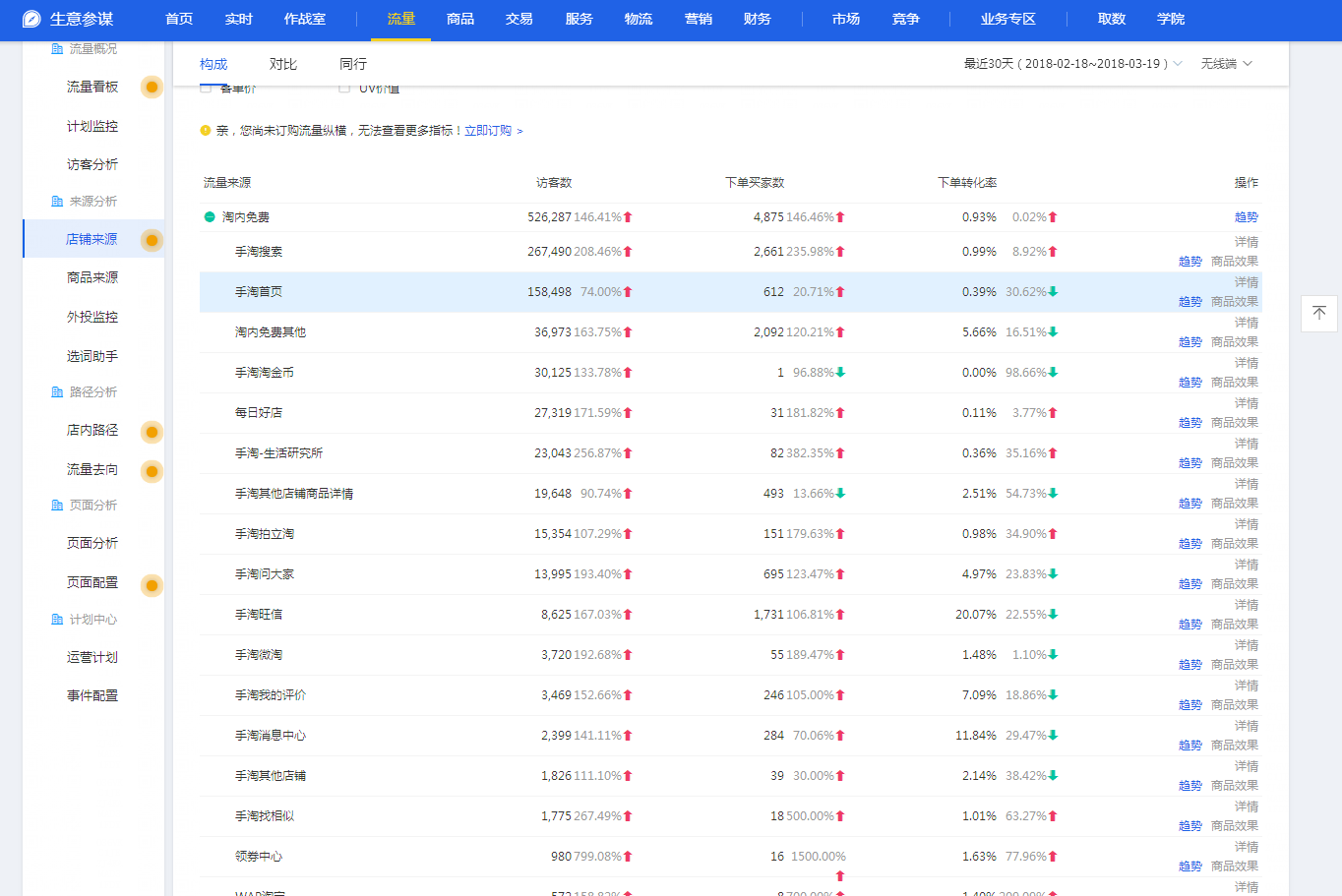This screenshot has height=896, width=1342.
Task: Open 实时 in the top navigation
Action: [x=238, y=19]
